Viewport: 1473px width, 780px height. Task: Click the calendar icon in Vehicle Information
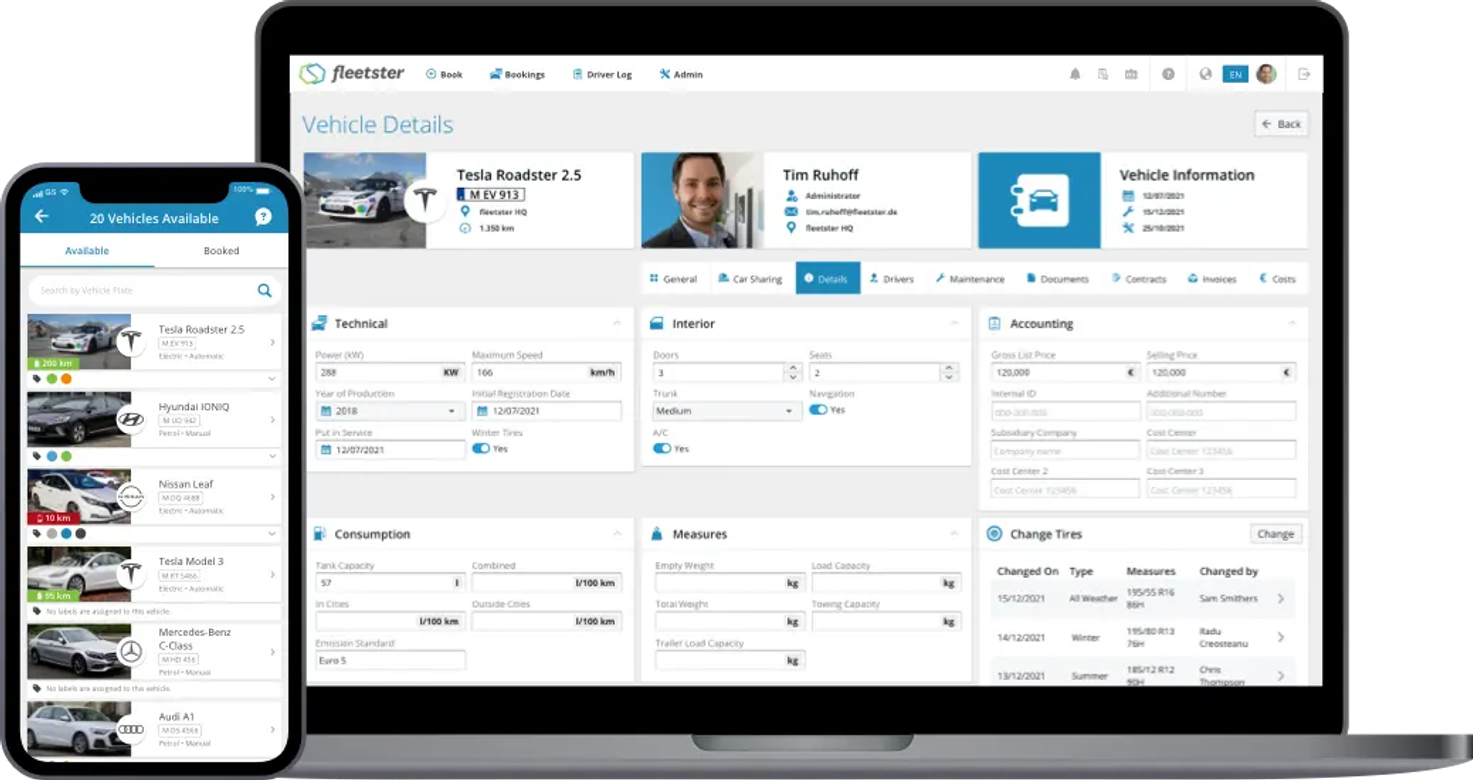[1128, 196]
